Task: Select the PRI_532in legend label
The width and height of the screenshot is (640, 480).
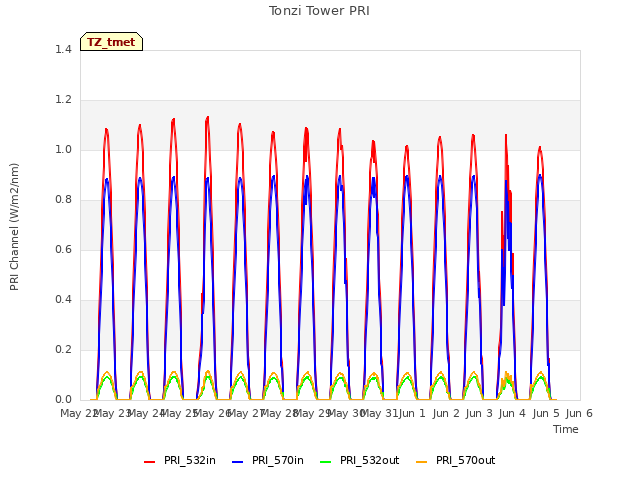Action: [x=190, y=460]
